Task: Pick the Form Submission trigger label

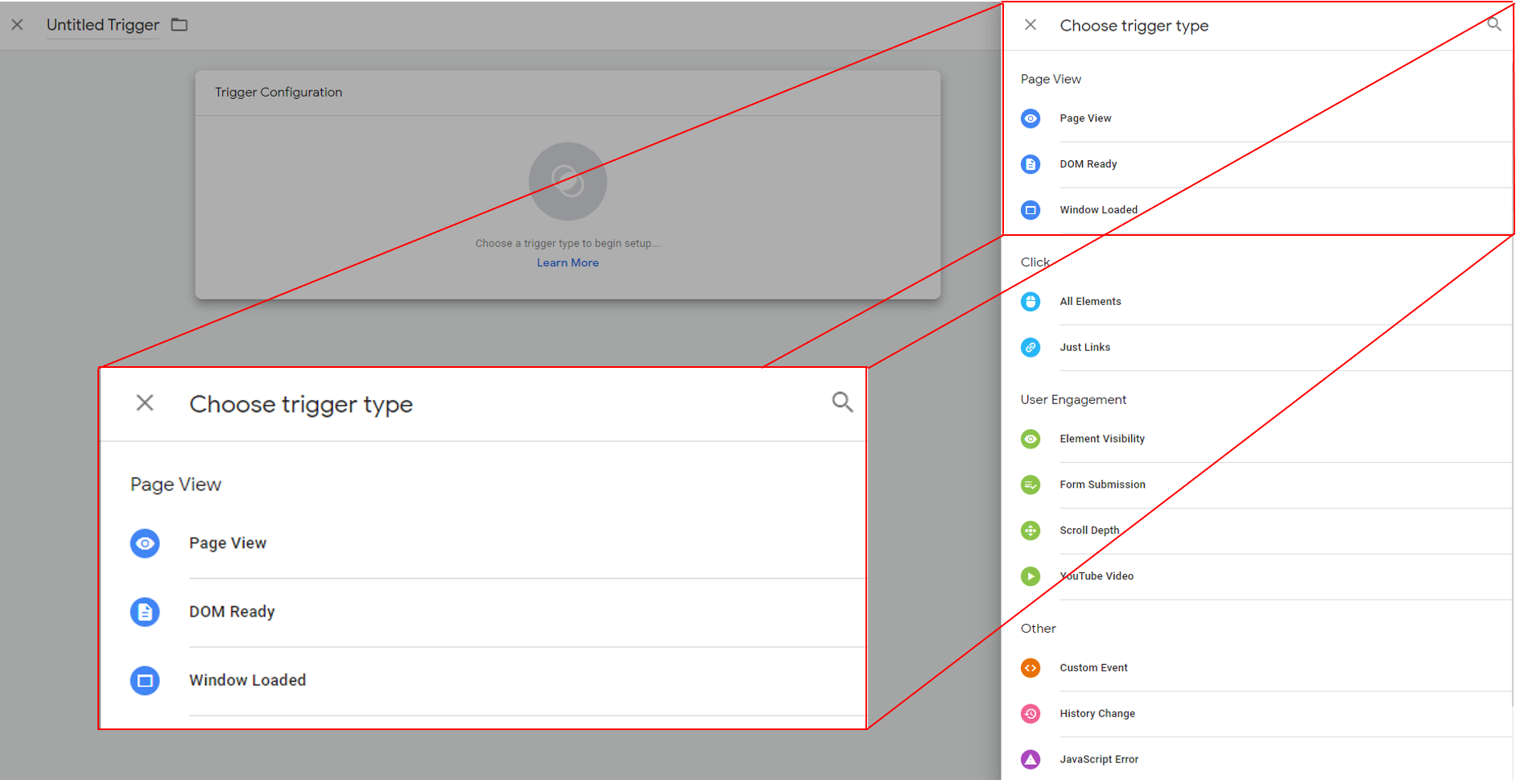Action: point(1102,485)
